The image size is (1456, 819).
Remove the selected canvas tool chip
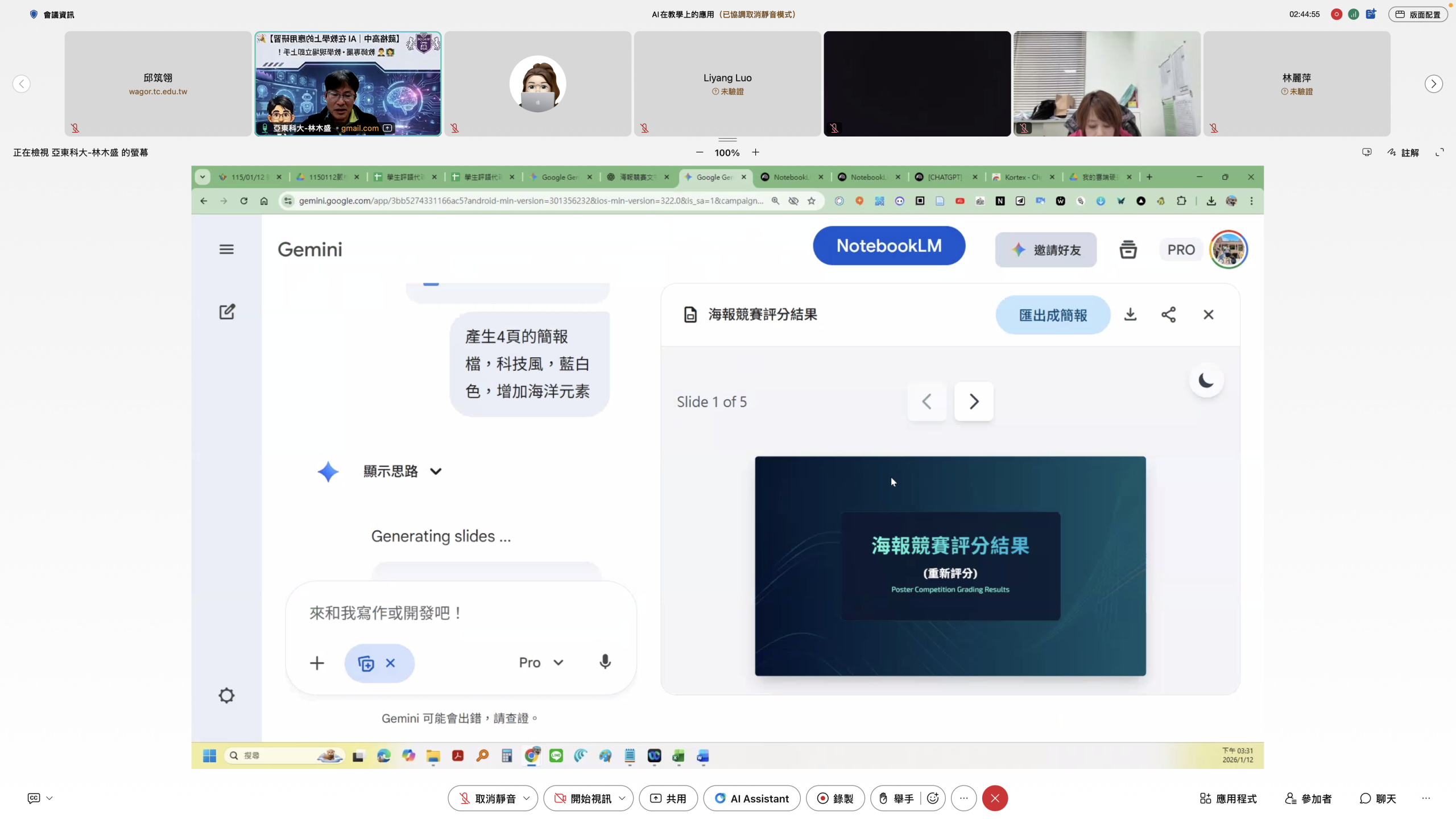(x=390, y=663)
